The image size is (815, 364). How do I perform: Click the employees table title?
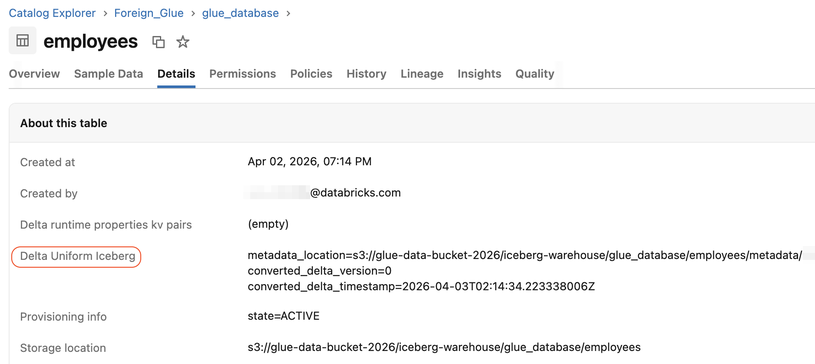point(90,42)
